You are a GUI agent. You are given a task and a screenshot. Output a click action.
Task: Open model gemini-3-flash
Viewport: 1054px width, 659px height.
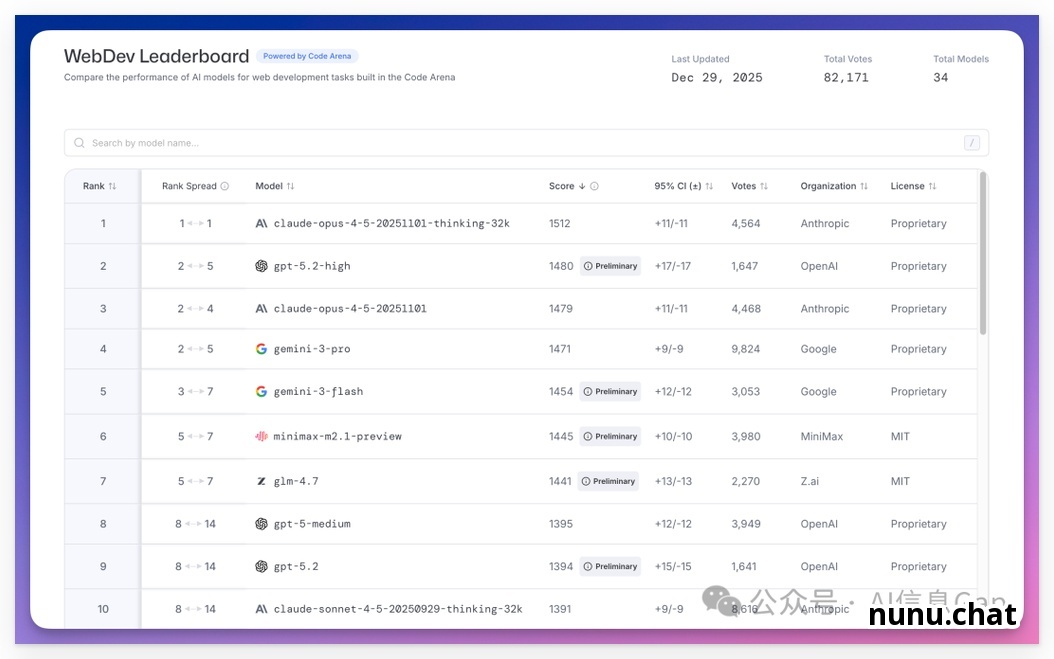[x=318, y=391]
